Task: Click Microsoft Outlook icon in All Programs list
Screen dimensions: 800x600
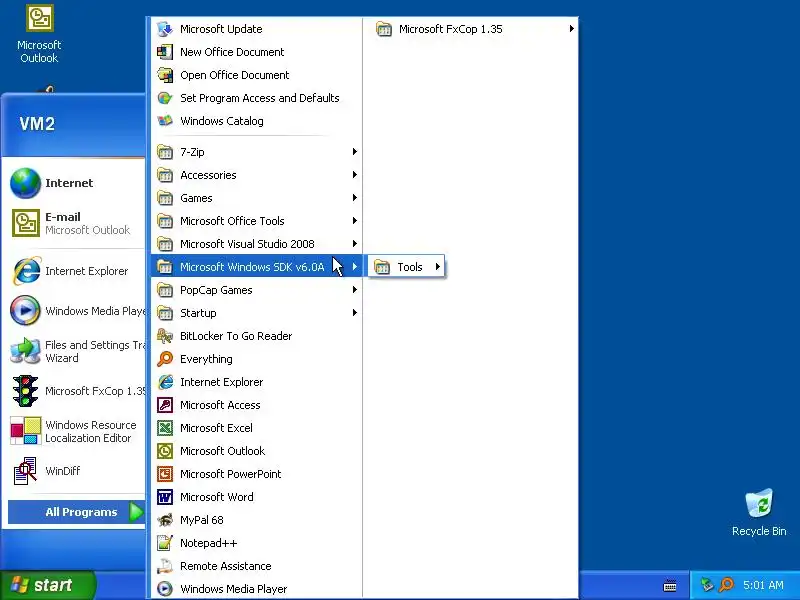Action: coord(165,451)
